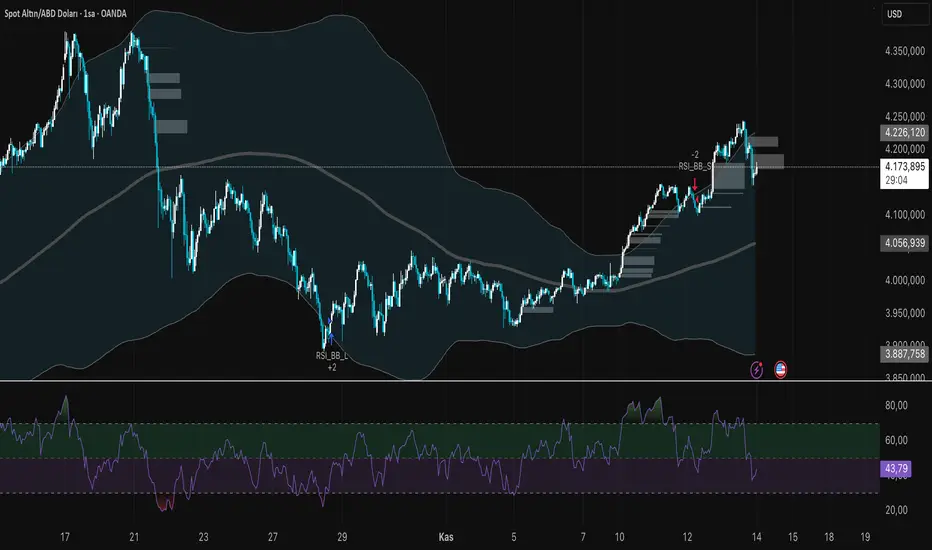Click the date 14 on time axis
932x550 pixels.
coord(756,537)
